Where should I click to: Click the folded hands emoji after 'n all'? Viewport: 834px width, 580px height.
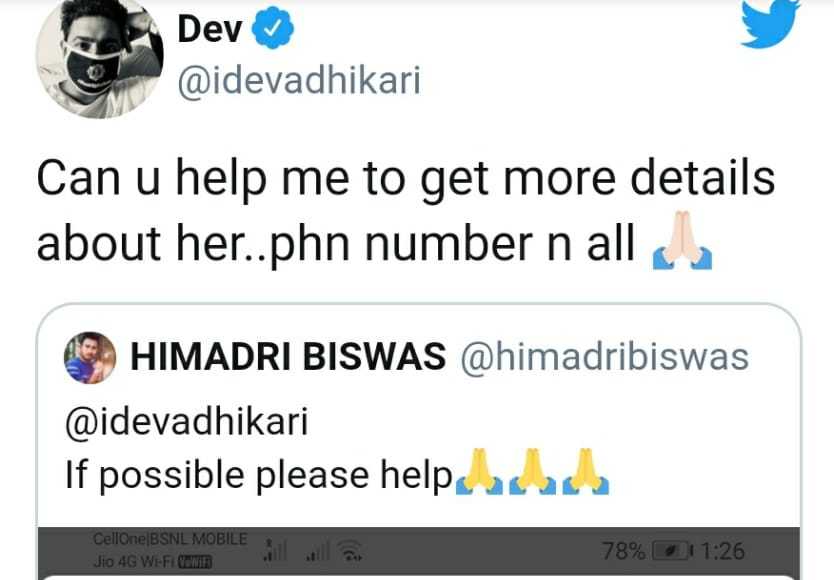coord(682,241)
